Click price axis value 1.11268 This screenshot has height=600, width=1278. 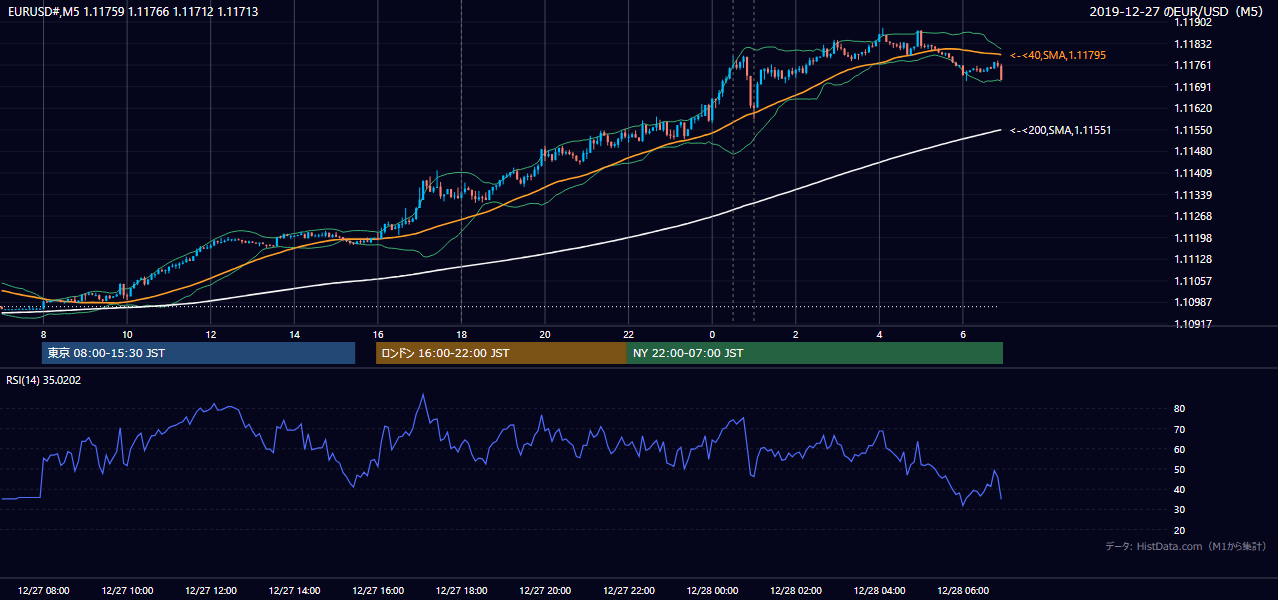1194,216
